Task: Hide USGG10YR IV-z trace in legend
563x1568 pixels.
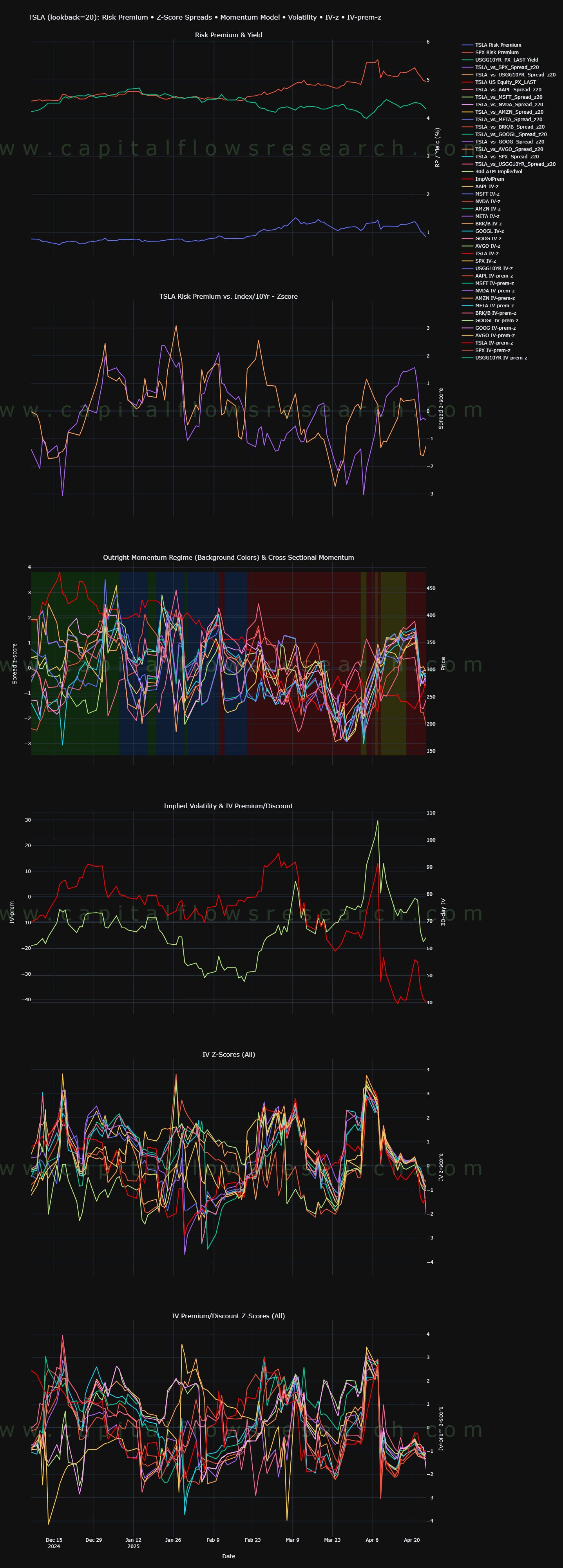Action: [x=487, y=269]
